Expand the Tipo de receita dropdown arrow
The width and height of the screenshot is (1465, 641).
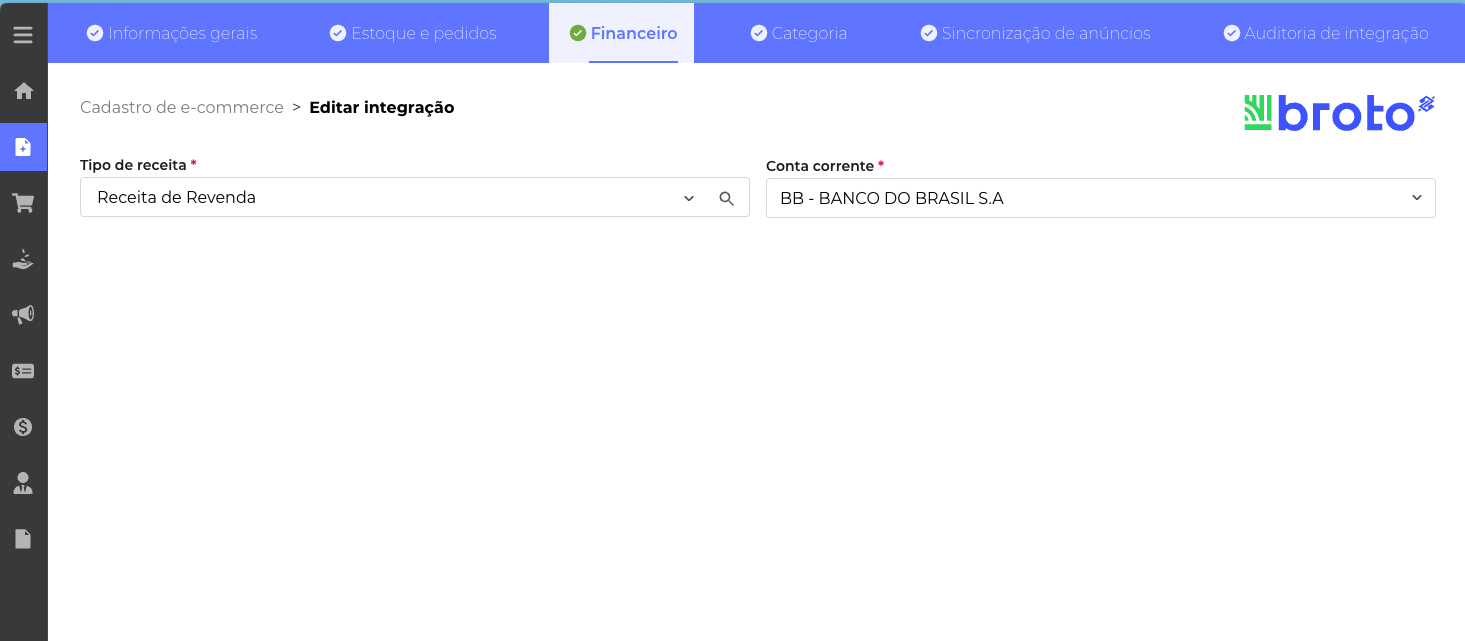(689, 198)
